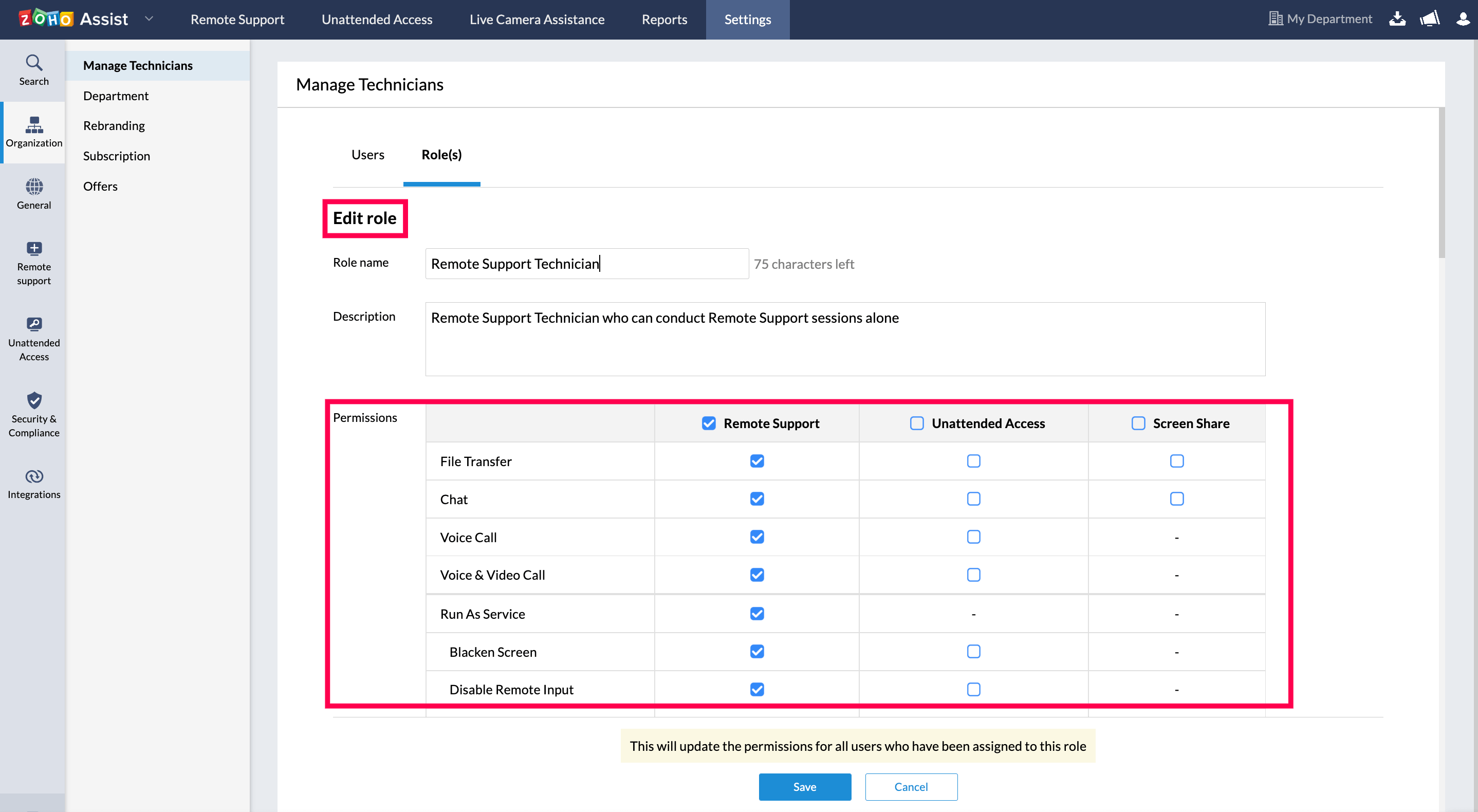The image size is (1478, 812).
Task: Enable Chat permission under Screen Share
Action: 1176,499
